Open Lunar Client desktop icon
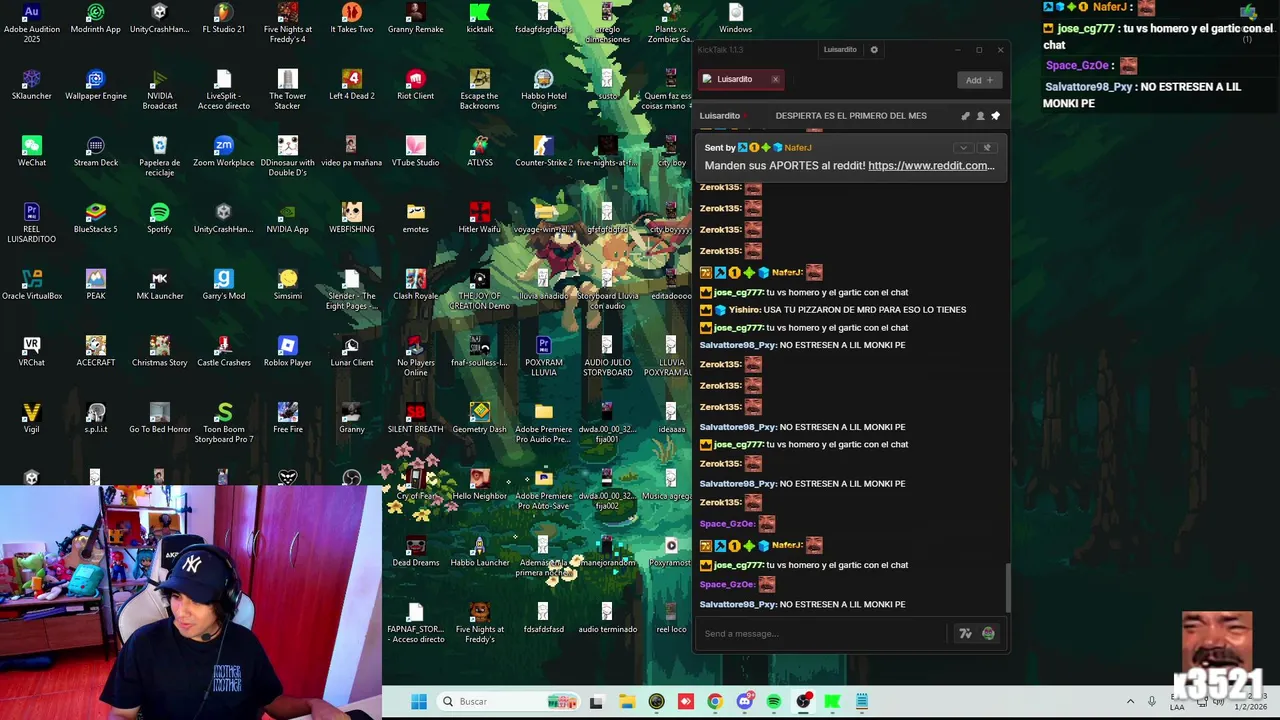Screen dimensions: 1280x720 coord(351,352)
